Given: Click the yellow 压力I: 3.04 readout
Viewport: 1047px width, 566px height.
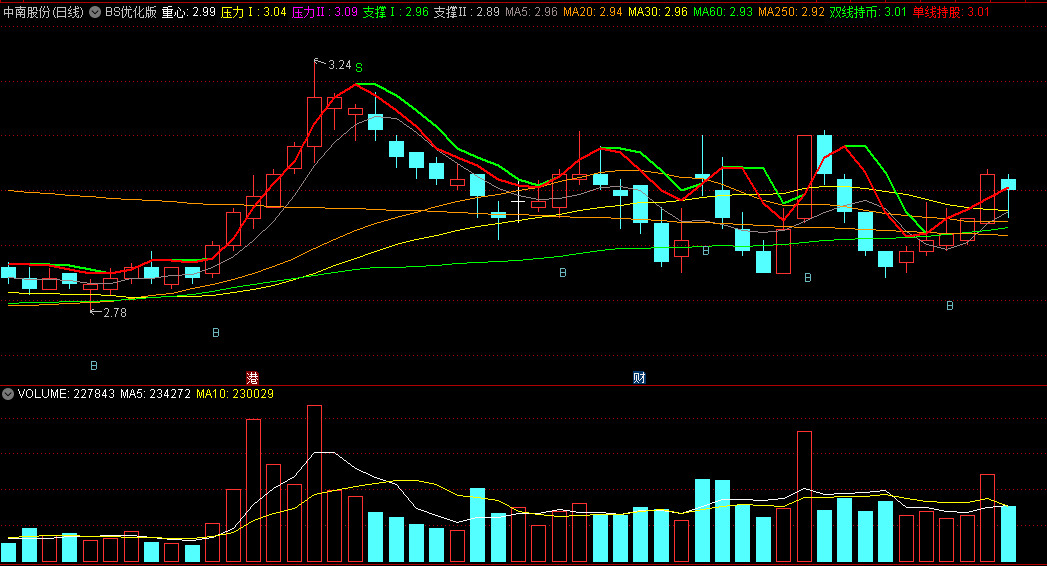Looking at the screenshot, I should tap(254, 12).
